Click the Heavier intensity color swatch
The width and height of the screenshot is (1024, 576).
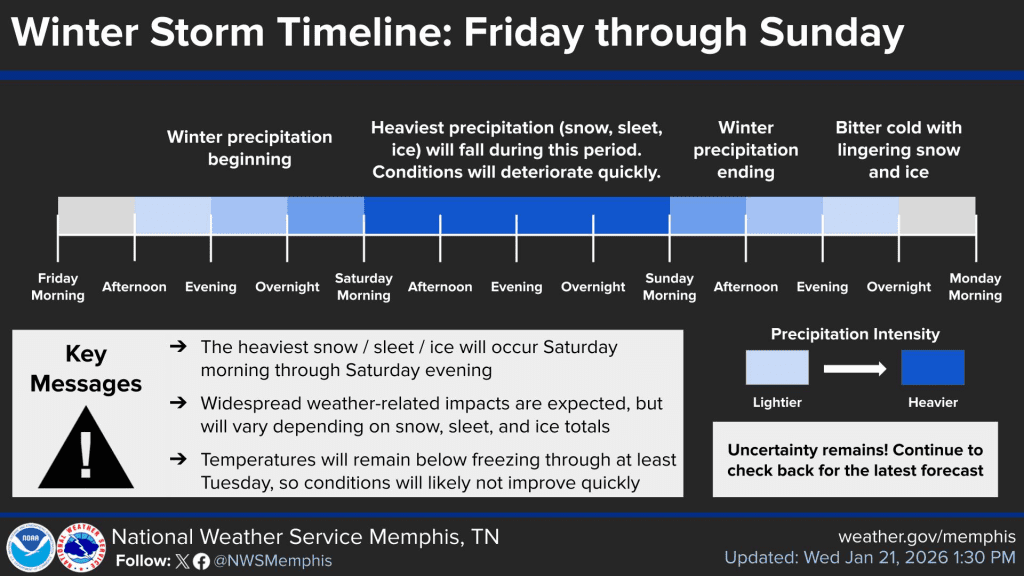[x=933, y=367]
